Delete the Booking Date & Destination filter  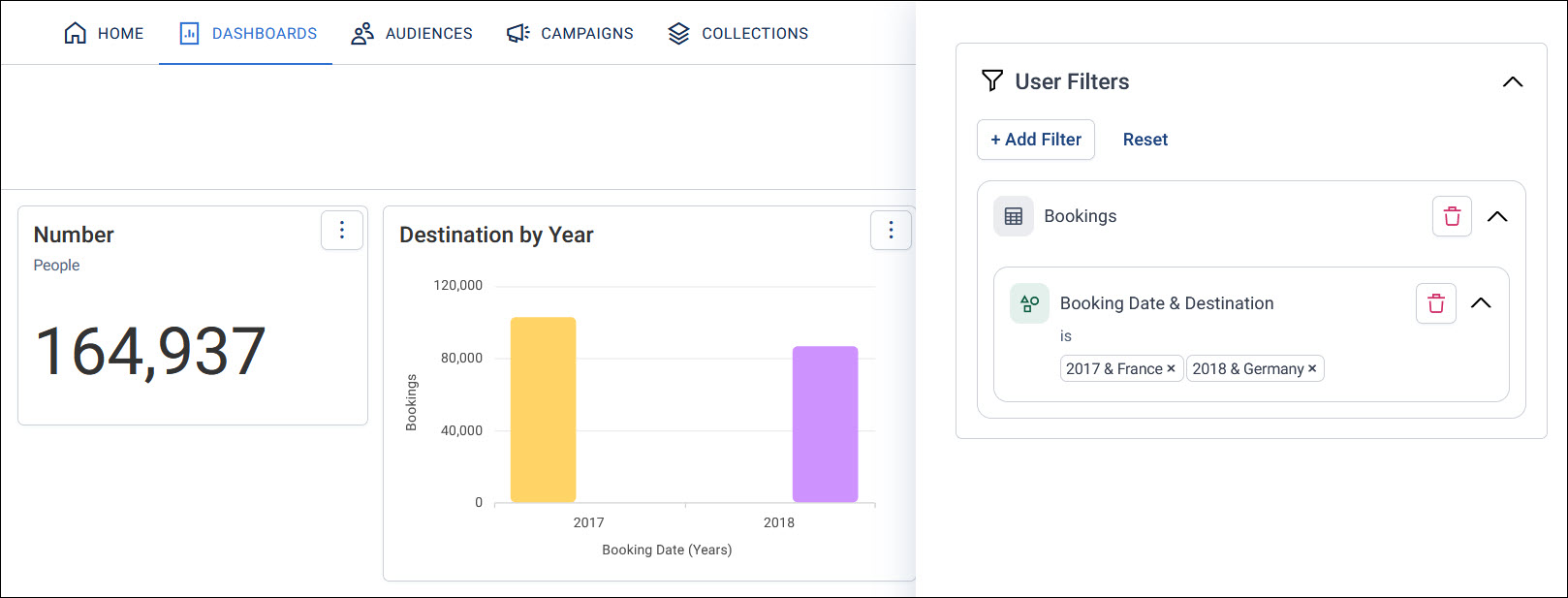point(1436,303)
